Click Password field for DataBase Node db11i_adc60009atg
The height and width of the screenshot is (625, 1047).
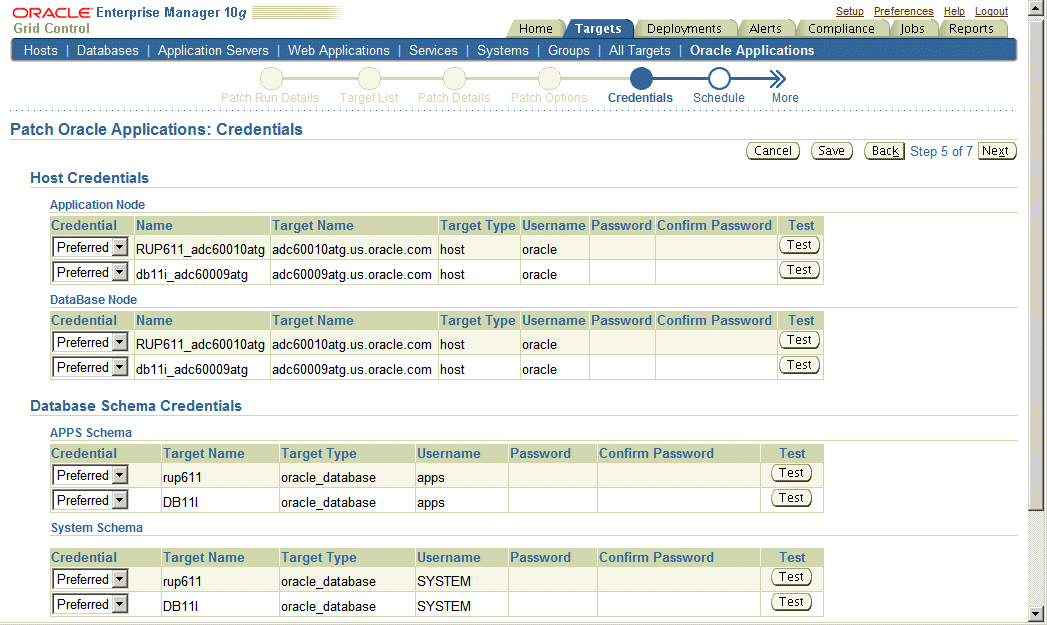point(622,367)
